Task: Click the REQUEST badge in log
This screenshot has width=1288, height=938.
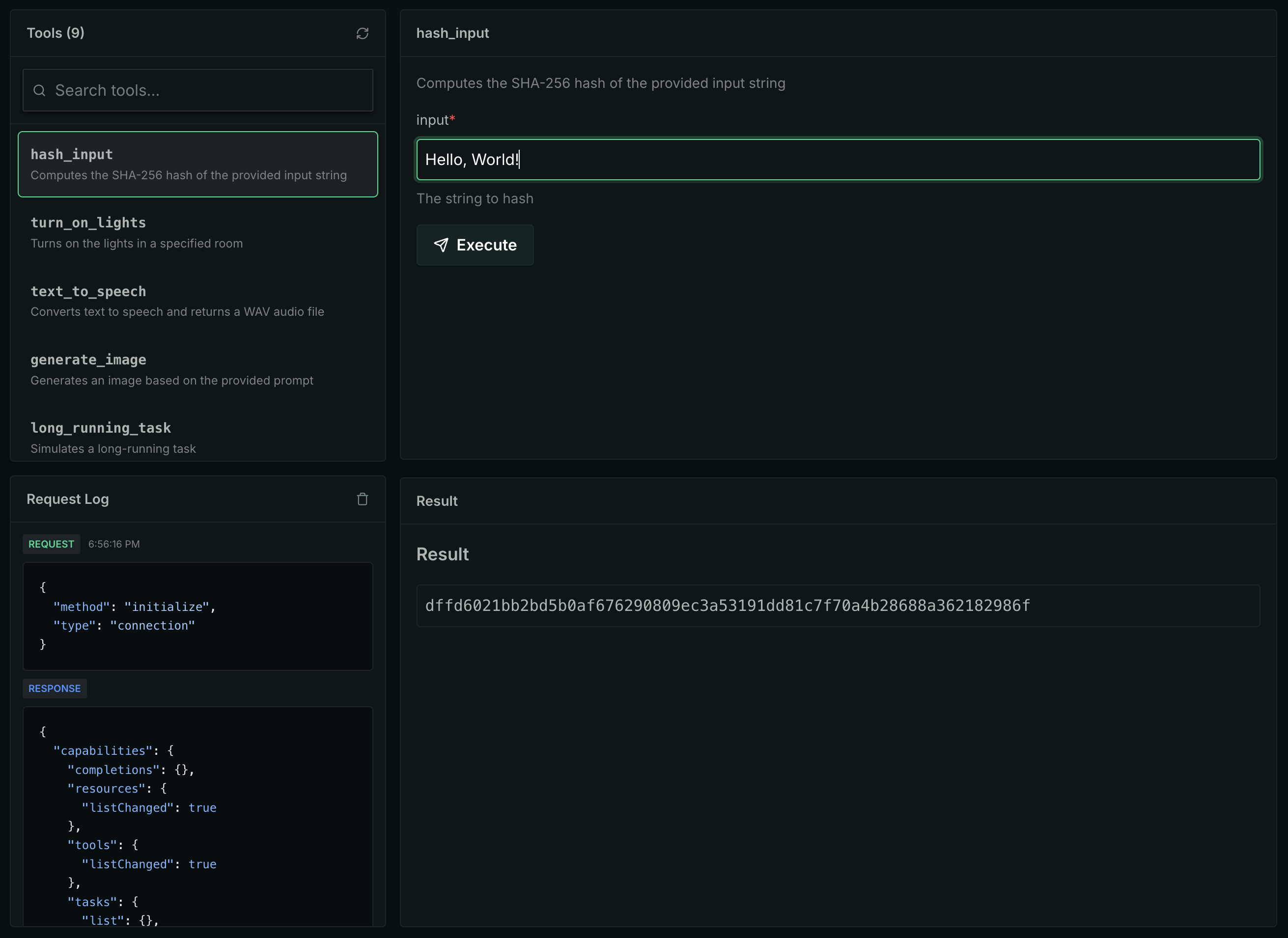Action: tap(51, 544)
